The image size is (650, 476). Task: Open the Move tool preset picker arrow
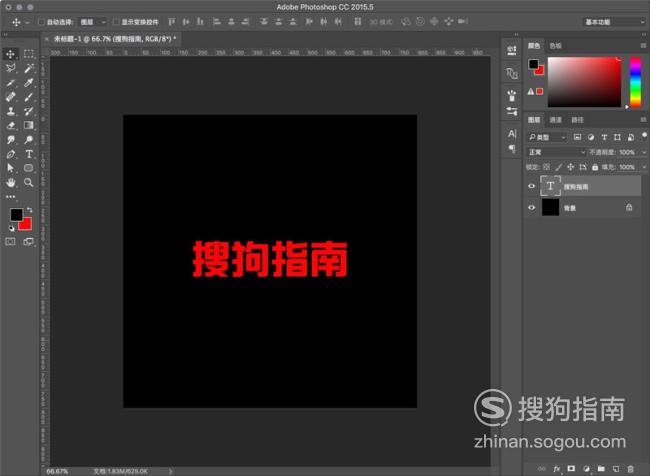point(27,22)
